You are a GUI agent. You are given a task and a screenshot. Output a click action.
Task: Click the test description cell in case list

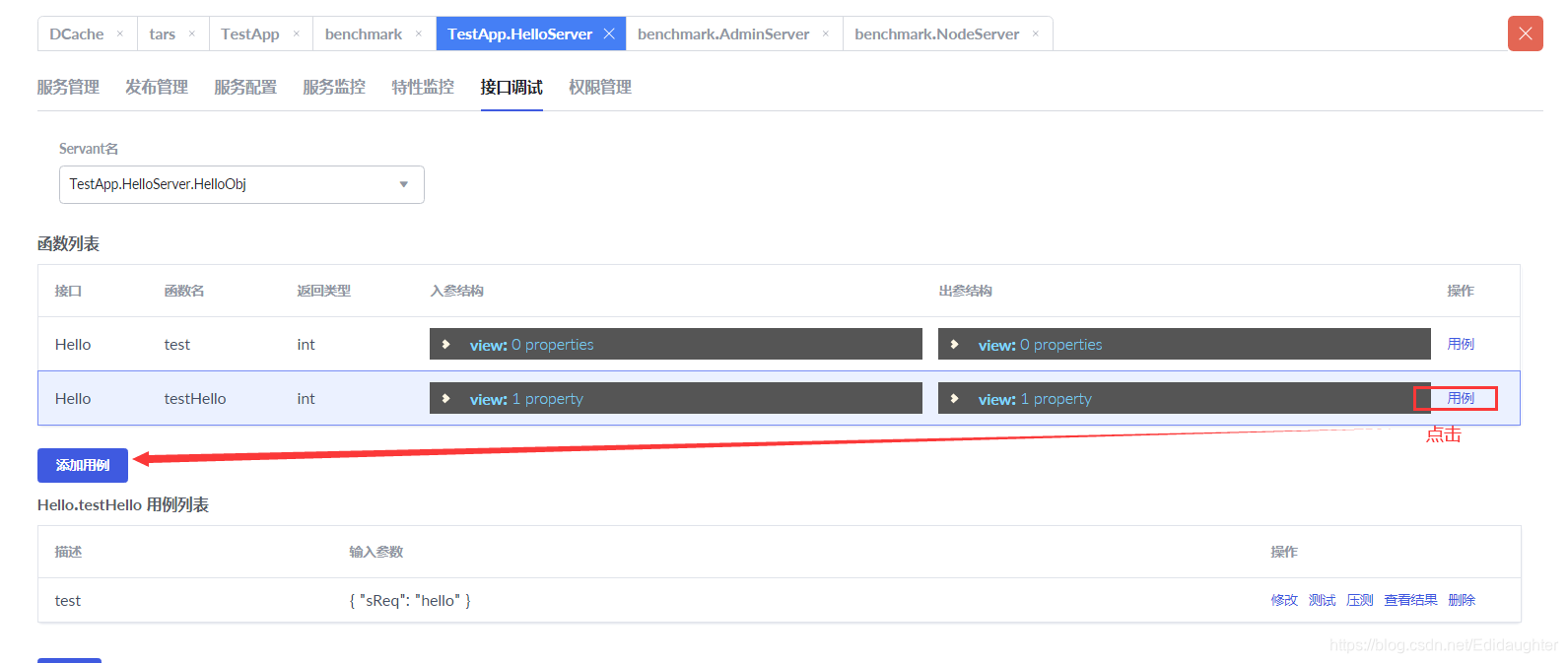tap(68, 600)
